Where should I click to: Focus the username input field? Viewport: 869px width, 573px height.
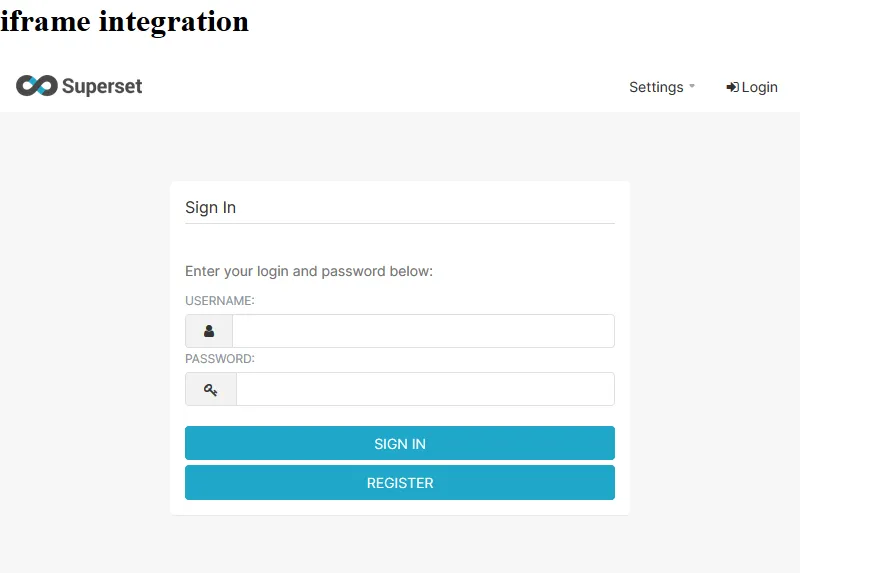(423, 331)
